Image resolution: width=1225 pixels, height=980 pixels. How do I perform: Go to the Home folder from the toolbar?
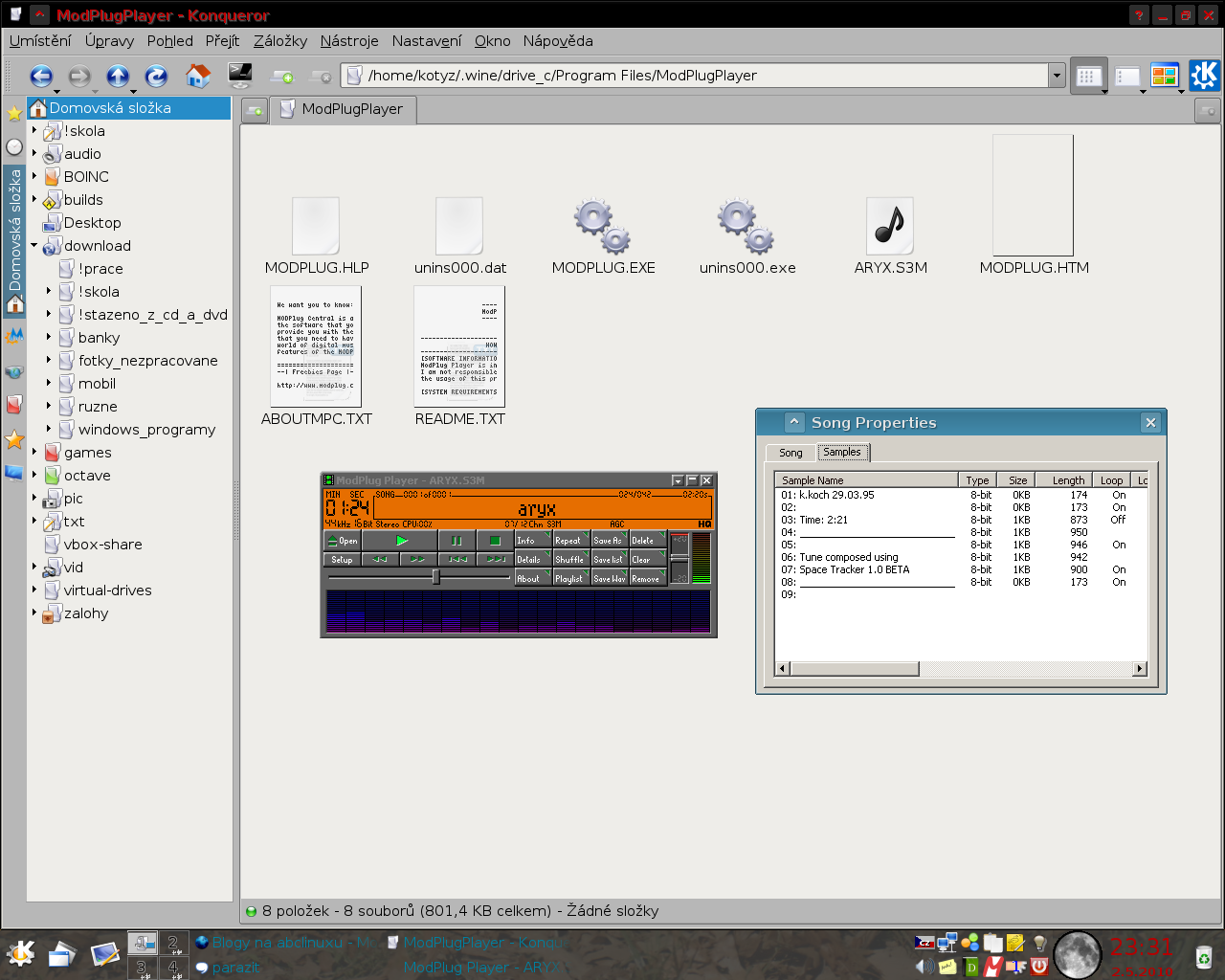point(198,76)
